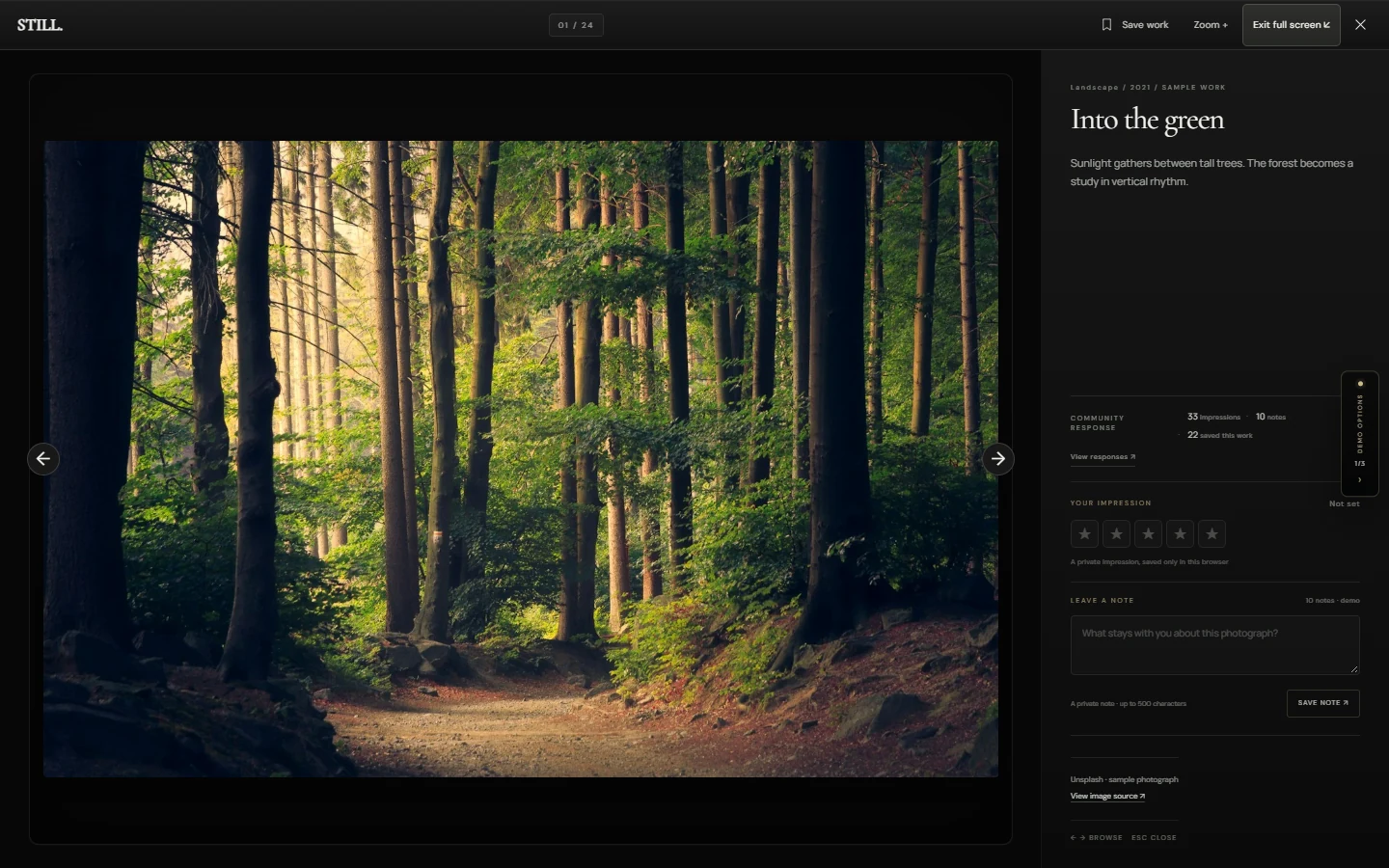The width and height of the screenshot is (1389, 868).
Task: Click the 01 / 24 counter
Action: click(576, 25)
